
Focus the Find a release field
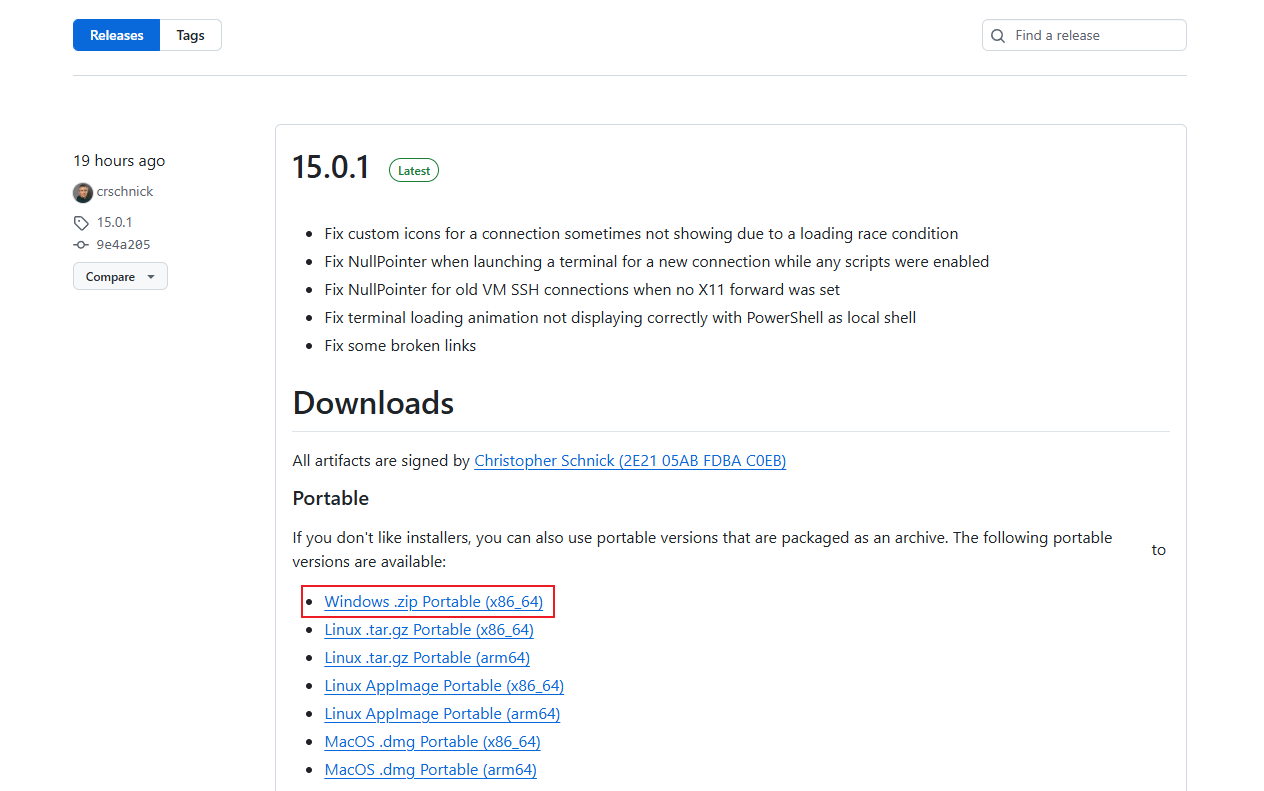click(1095, 35)
